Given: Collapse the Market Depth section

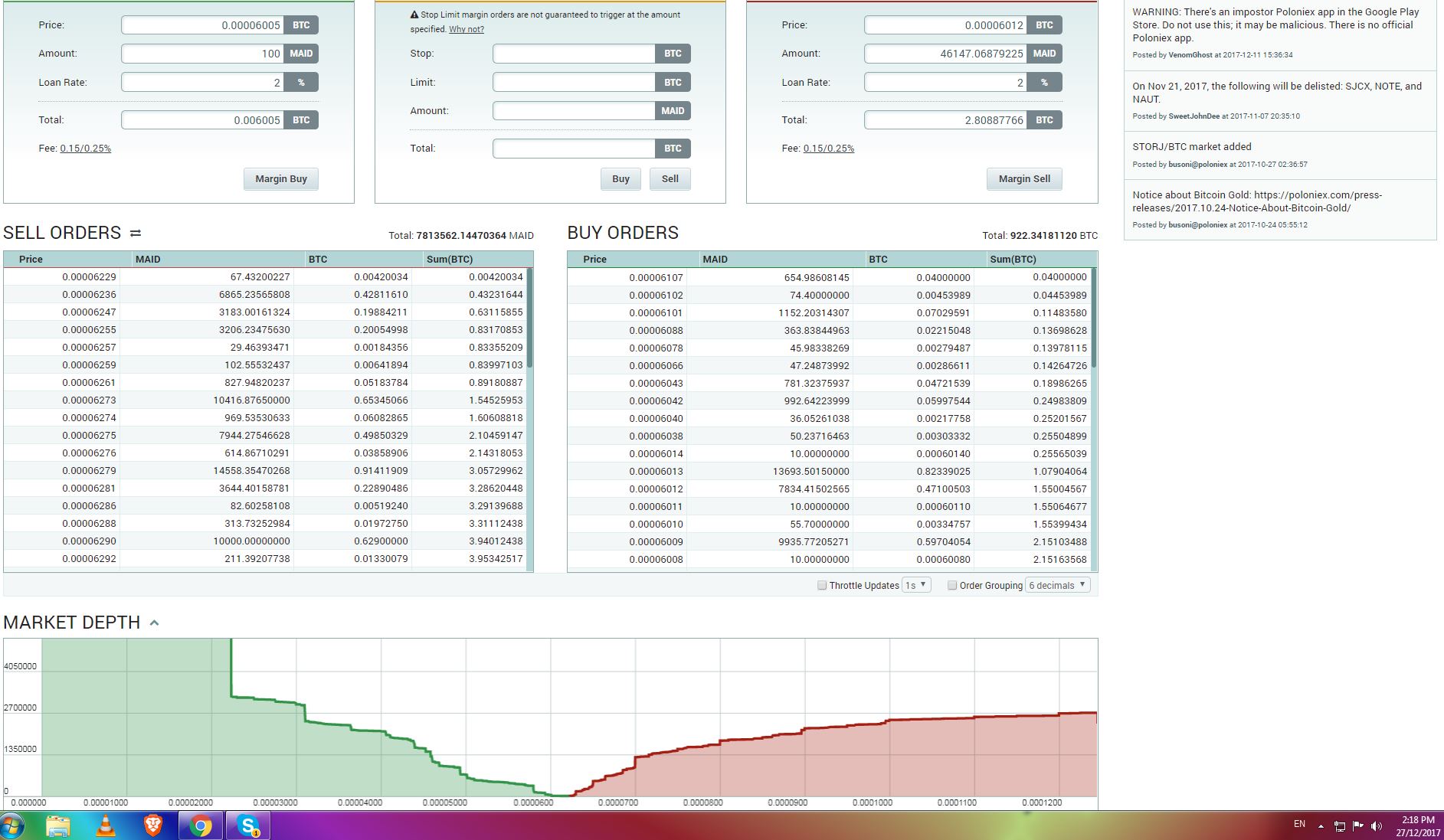Looking at the screenshot, I should [x=154, y=623].
